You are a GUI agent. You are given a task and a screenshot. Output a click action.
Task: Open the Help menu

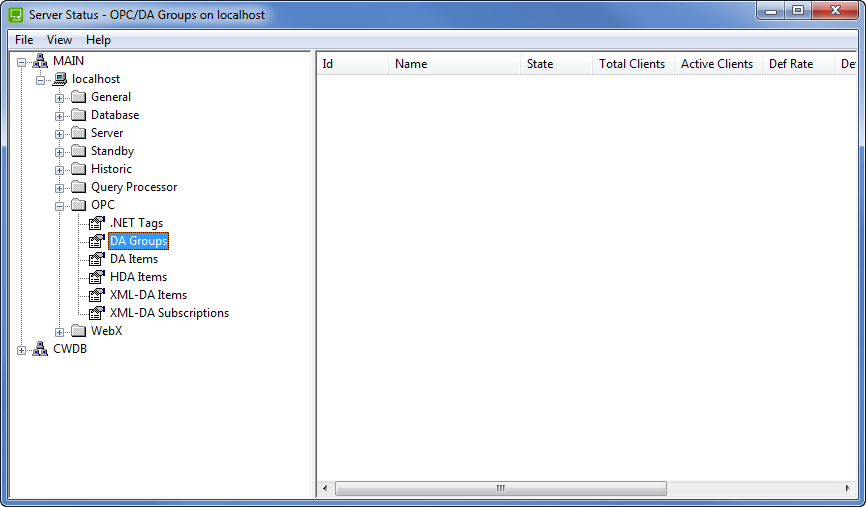coord(98,40)
